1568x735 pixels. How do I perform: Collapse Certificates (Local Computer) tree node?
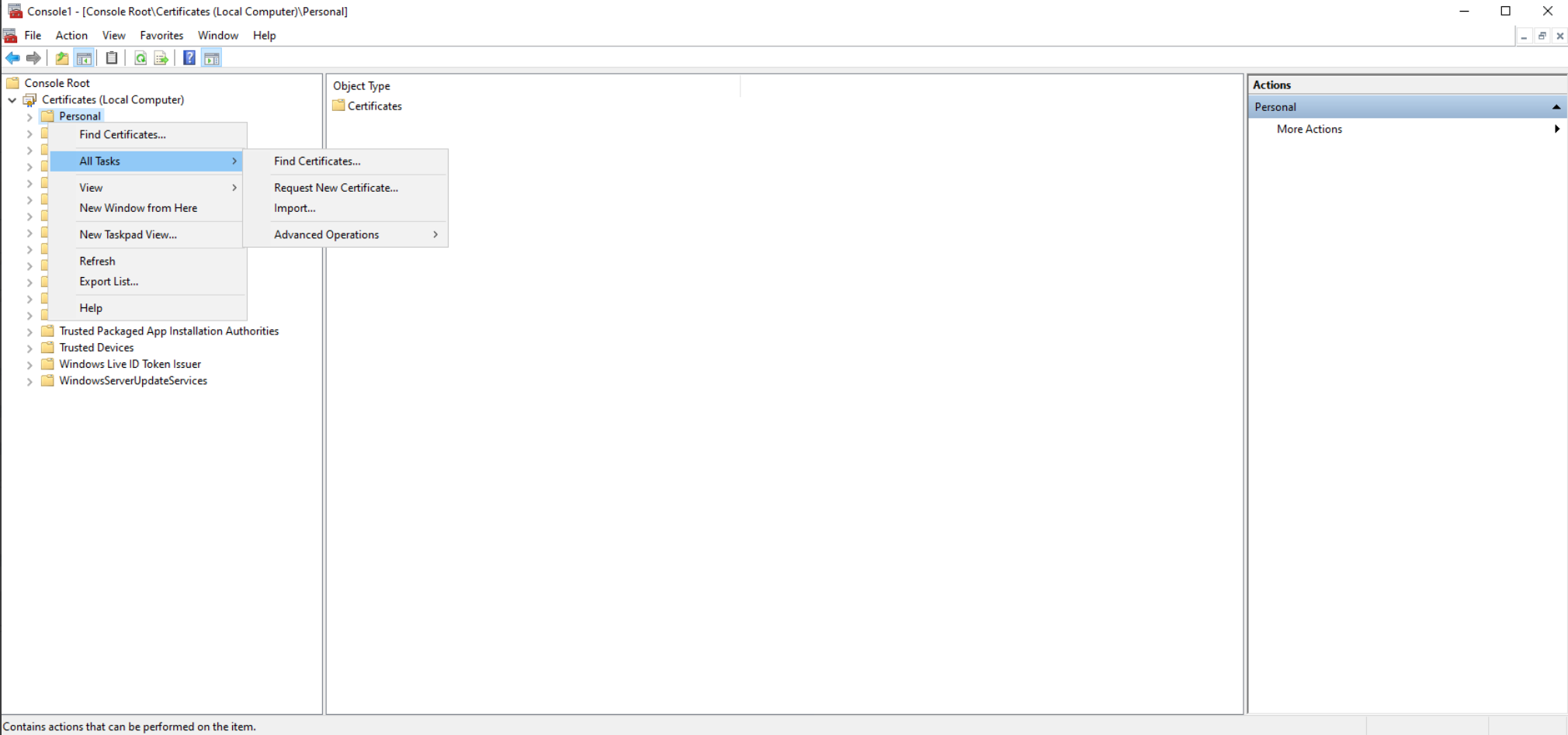tap(12, 99)
